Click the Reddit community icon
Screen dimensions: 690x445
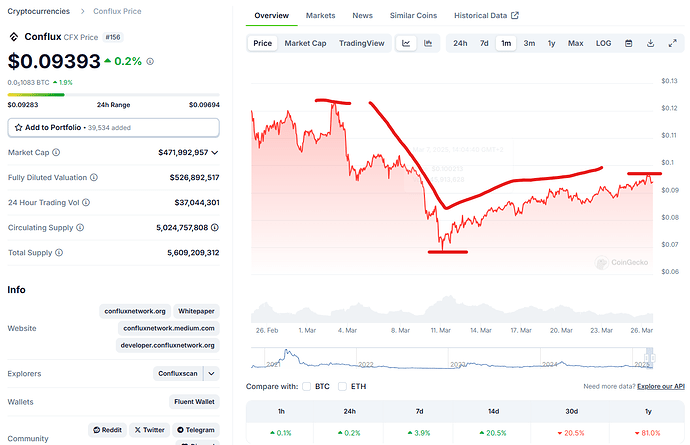[97, 430]
